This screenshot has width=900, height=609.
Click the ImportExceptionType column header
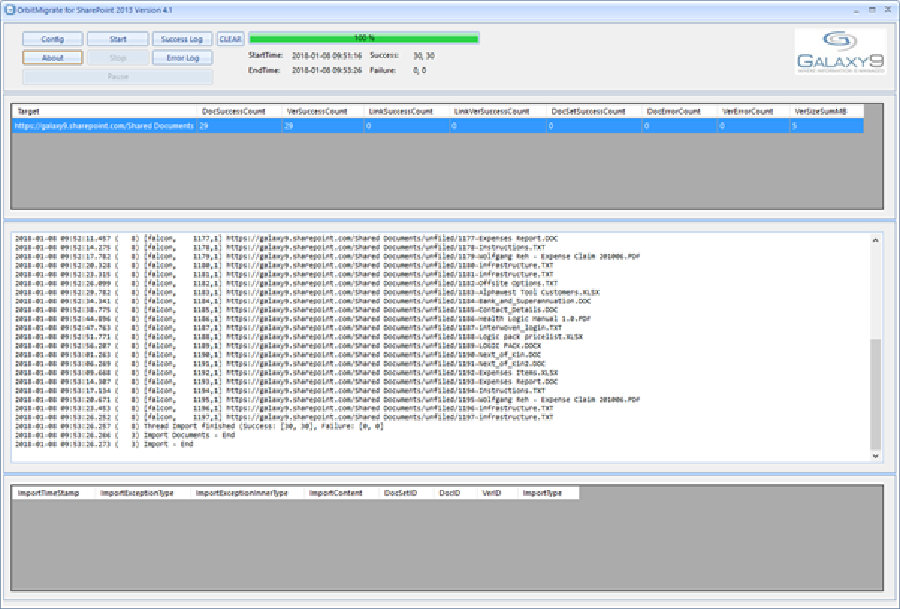point(142,493)
